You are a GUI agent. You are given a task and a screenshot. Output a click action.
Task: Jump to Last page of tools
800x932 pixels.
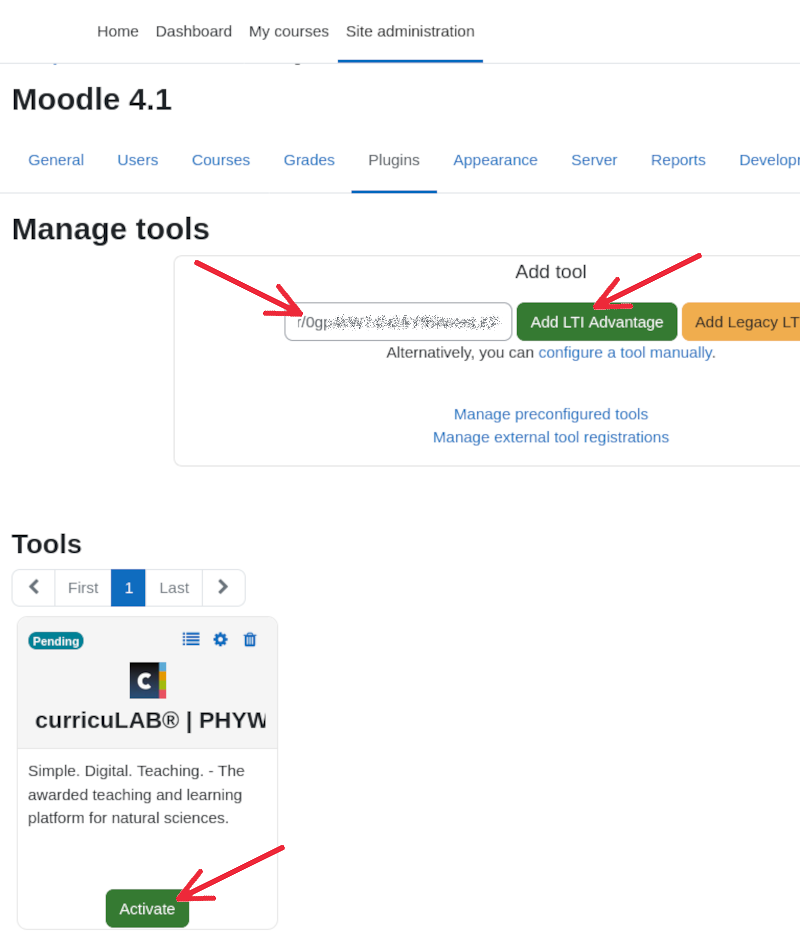tap(174, 587)
